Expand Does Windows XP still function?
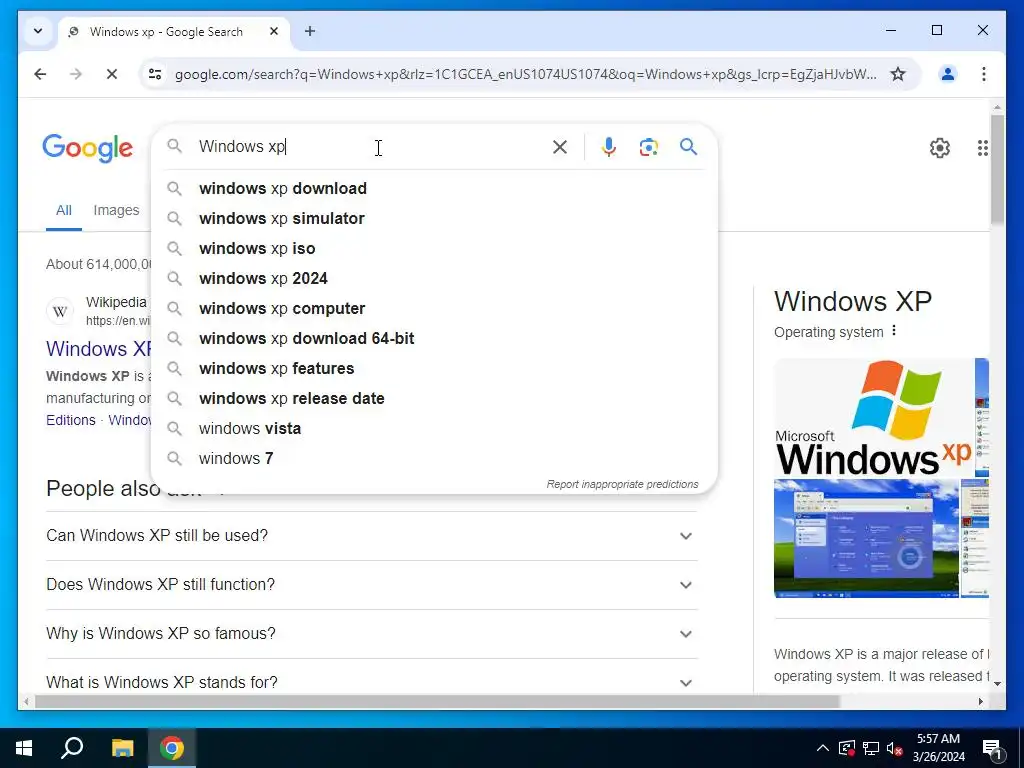This screenshot has width=1024, height=768. tap(372, 584)
